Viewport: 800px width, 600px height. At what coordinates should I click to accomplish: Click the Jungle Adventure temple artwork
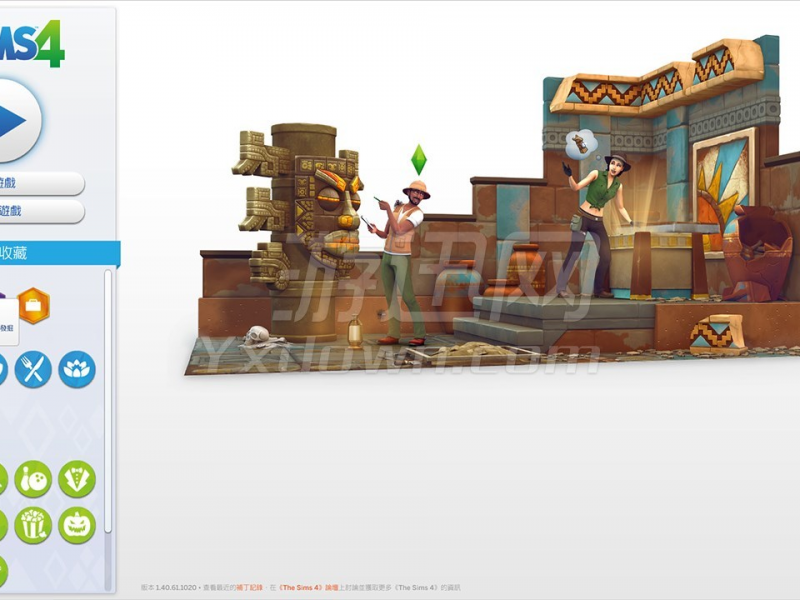(x=492, y=206)
